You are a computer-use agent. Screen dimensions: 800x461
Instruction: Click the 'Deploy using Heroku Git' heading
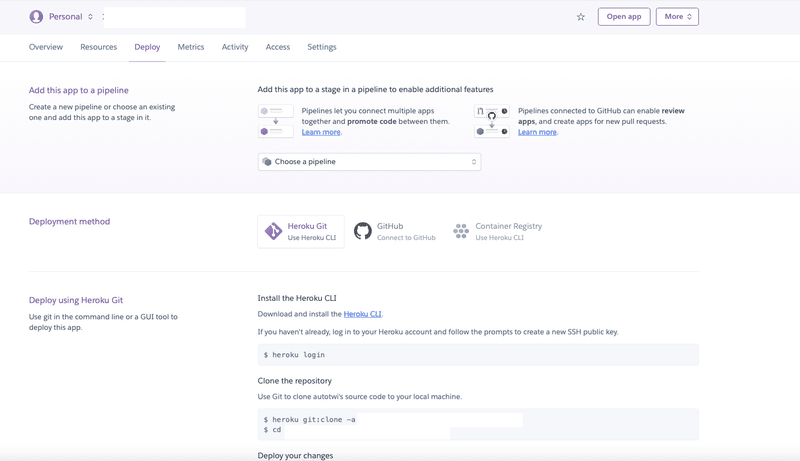[76, 300]
